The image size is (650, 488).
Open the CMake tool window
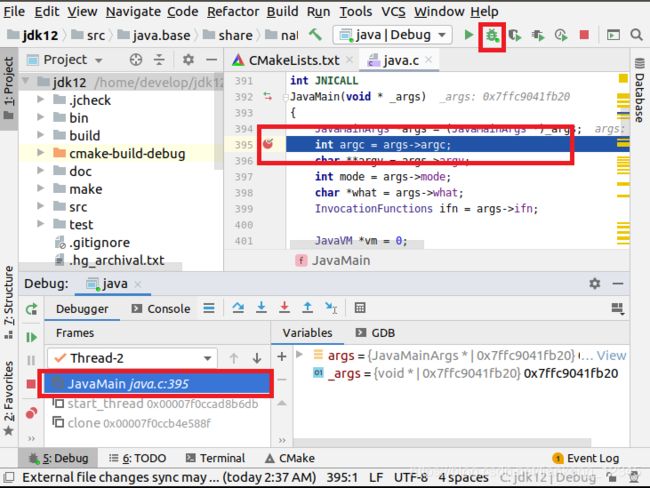click(x=290, y=458)
